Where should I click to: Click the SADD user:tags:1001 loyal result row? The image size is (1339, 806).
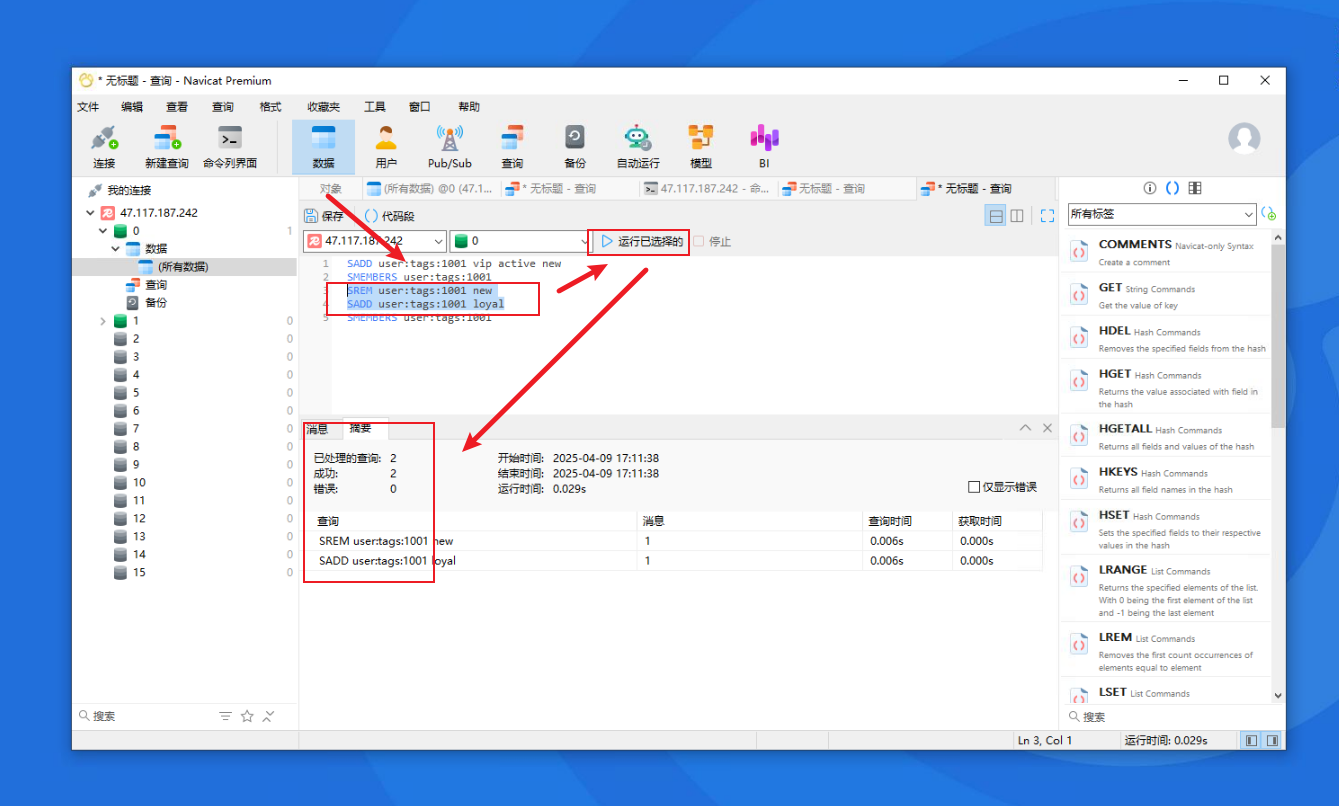tap(672, 561)
